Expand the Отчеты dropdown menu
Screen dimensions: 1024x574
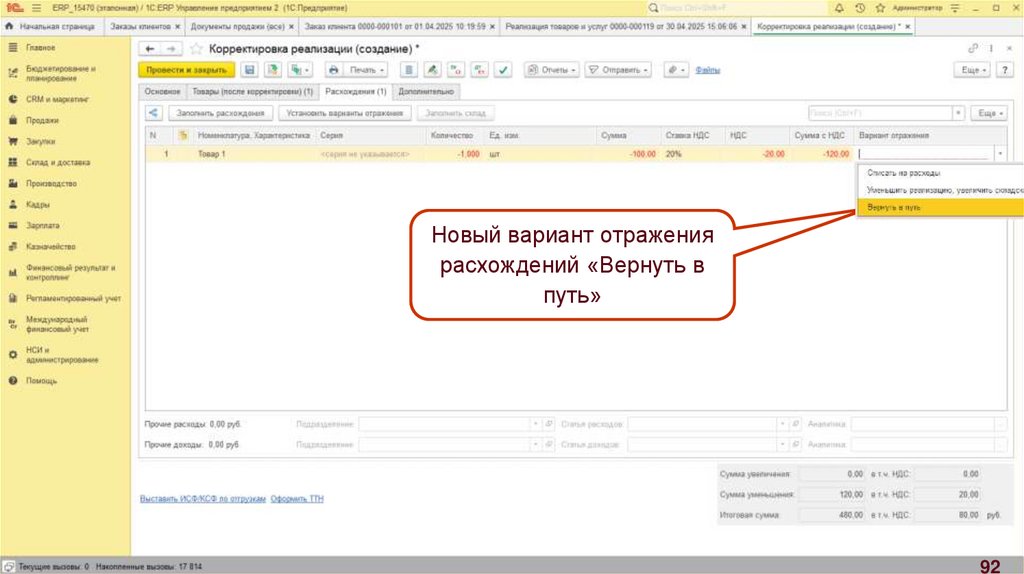pyautogui.click(x=552, y=70)
